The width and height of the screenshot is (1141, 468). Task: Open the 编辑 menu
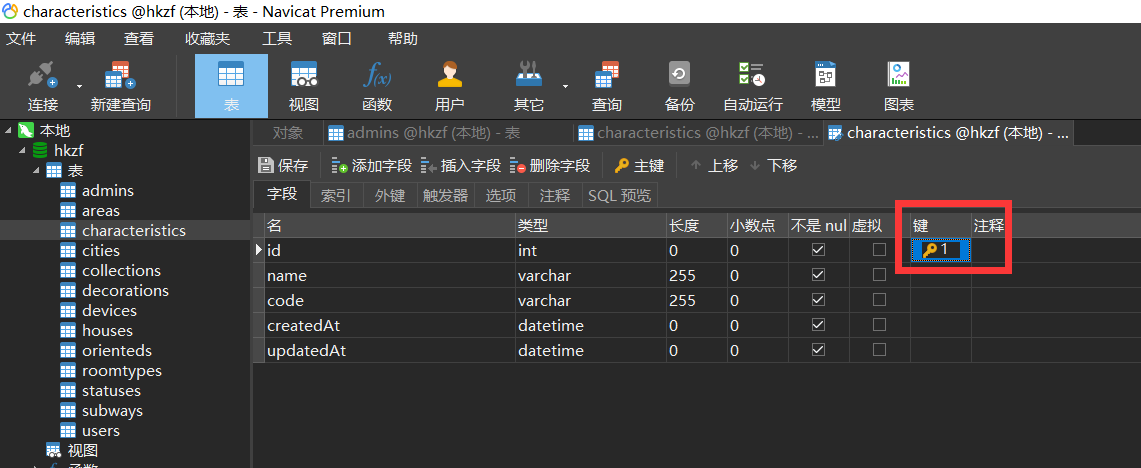click(x=80, y=39)
